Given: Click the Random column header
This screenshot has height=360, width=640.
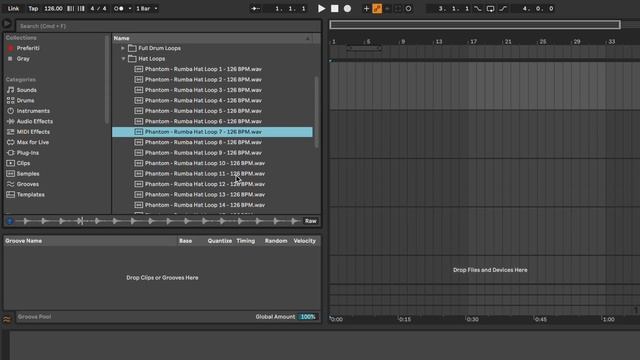Looking at the screenshot, I should point(276,241).
